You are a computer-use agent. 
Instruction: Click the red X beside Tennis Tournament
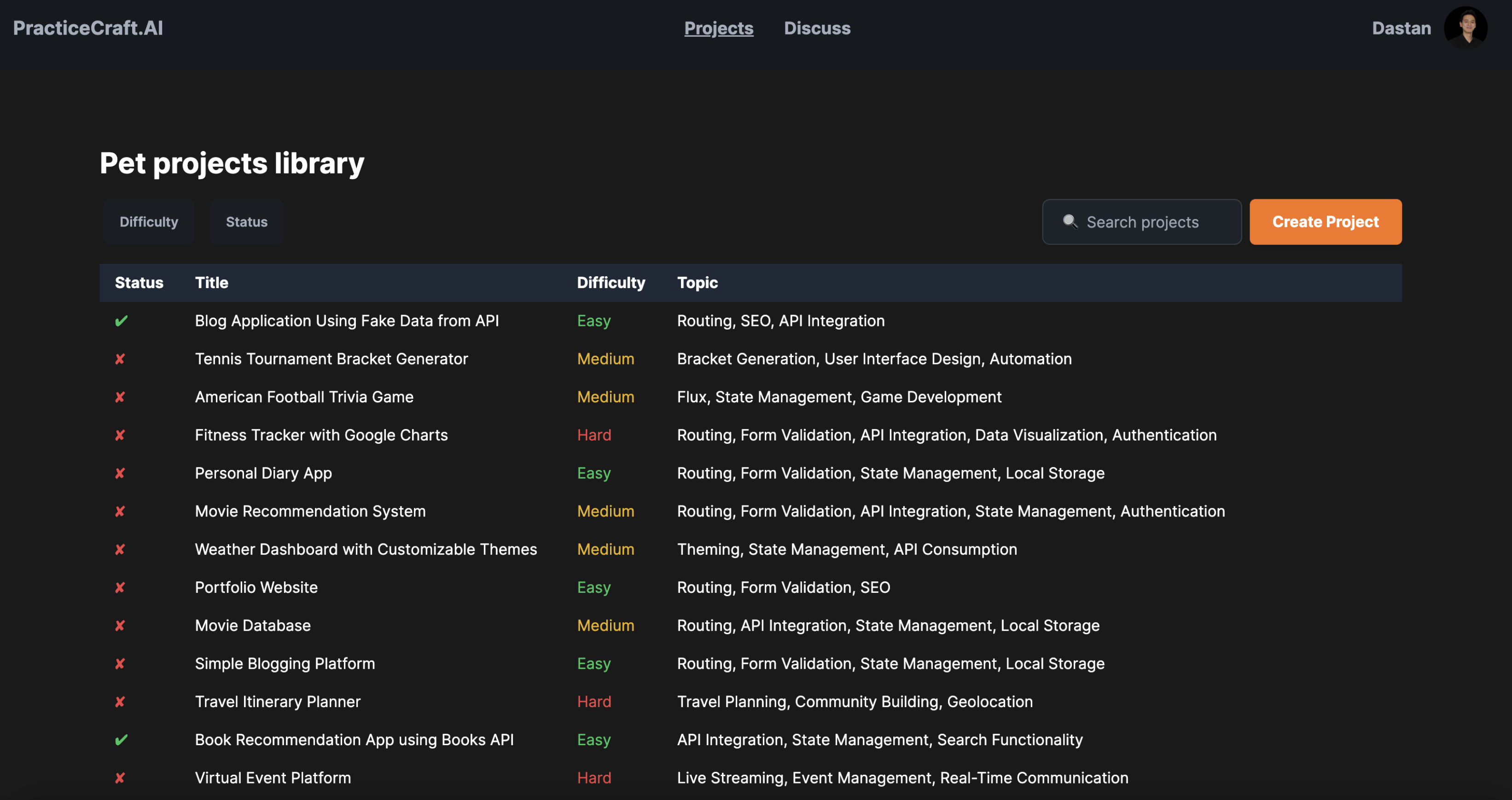(120, 359)
